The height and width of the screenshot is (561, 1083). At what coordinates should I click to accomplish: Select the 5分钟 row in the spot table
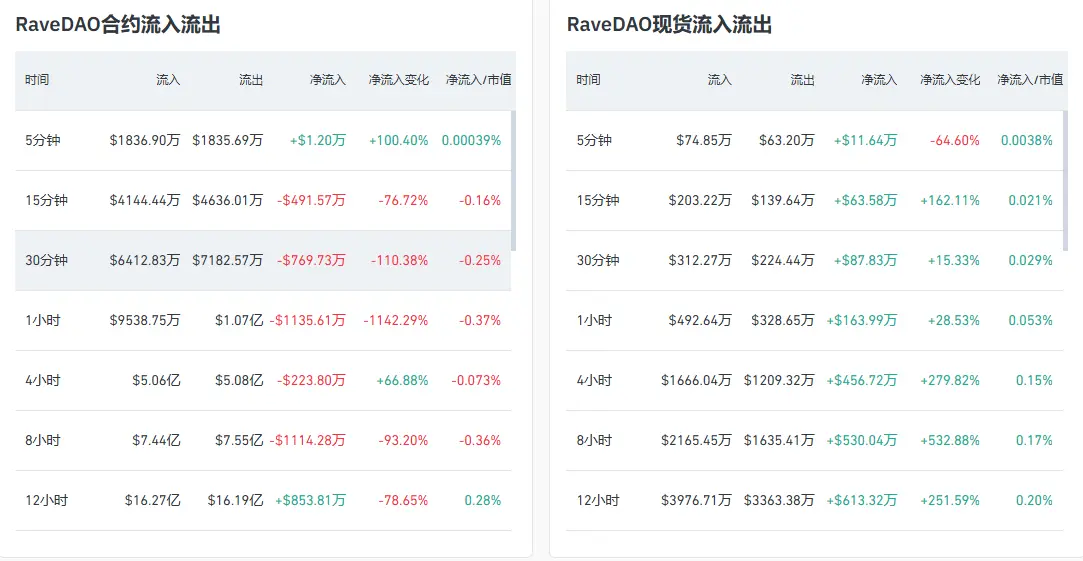(x=814, y=140)
